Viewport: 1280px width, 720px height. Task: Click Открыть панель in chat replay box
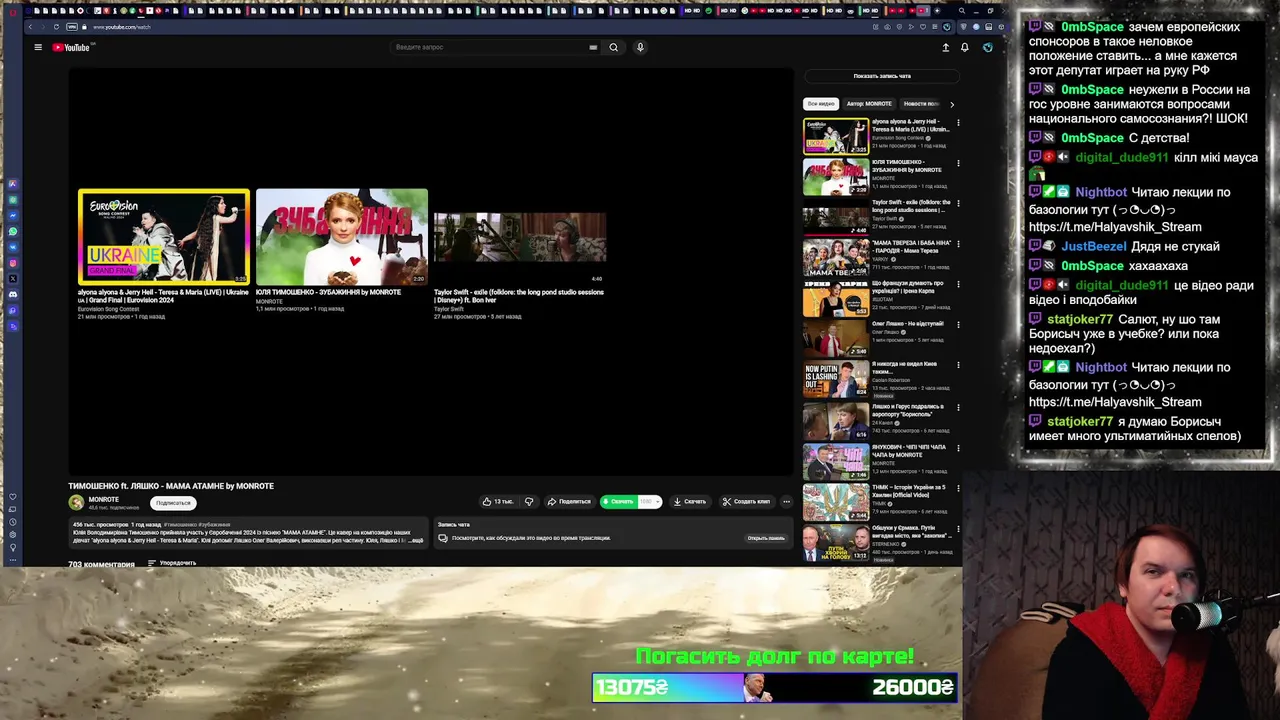pos(766,538)
